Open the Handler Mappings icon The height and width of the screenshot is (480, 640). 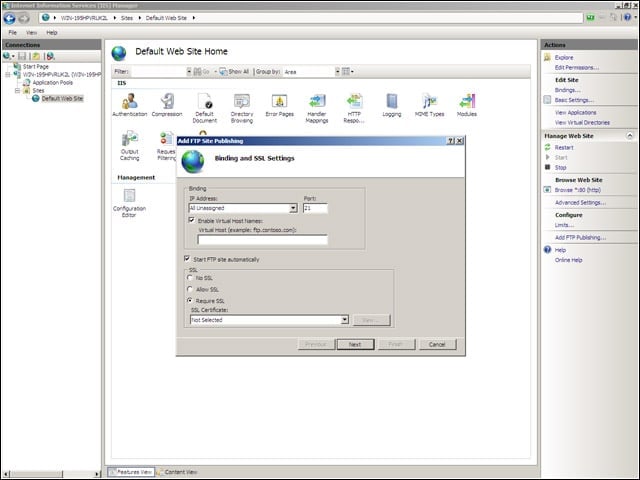pyautogui.click(x=317, y=108)
